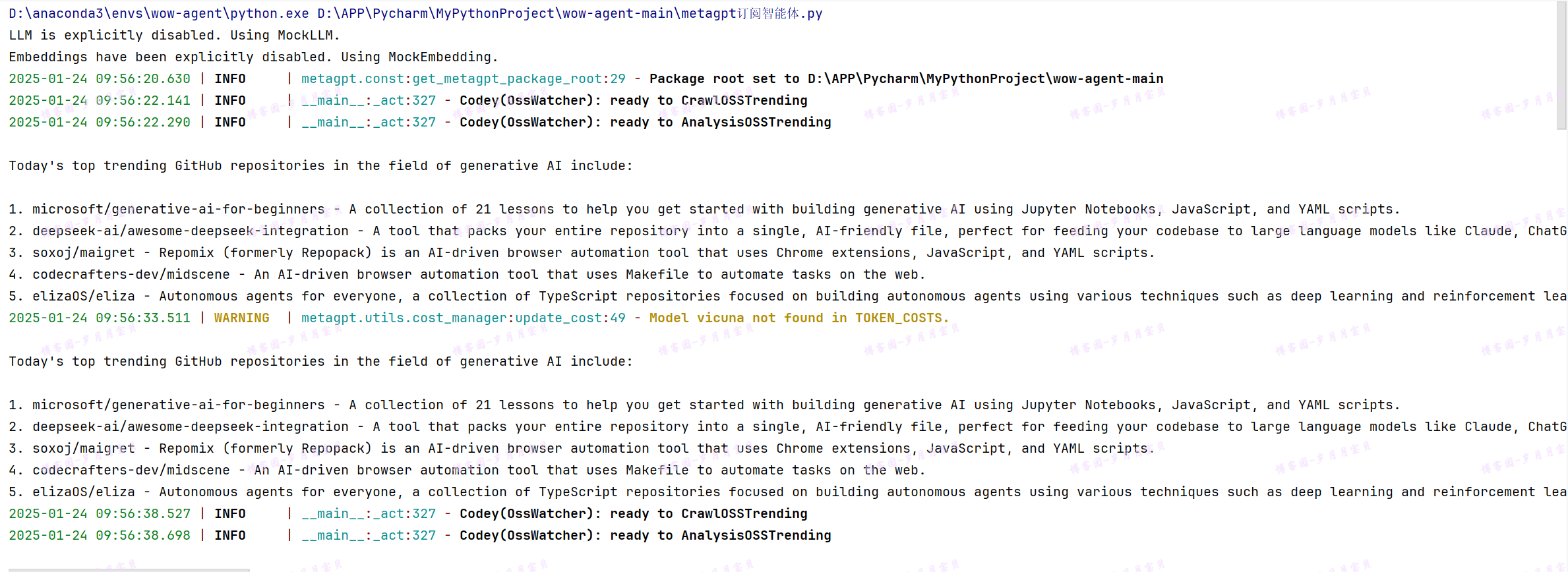Click the 'LLM is explicitly disabled' line

click(x=174, y=35)
